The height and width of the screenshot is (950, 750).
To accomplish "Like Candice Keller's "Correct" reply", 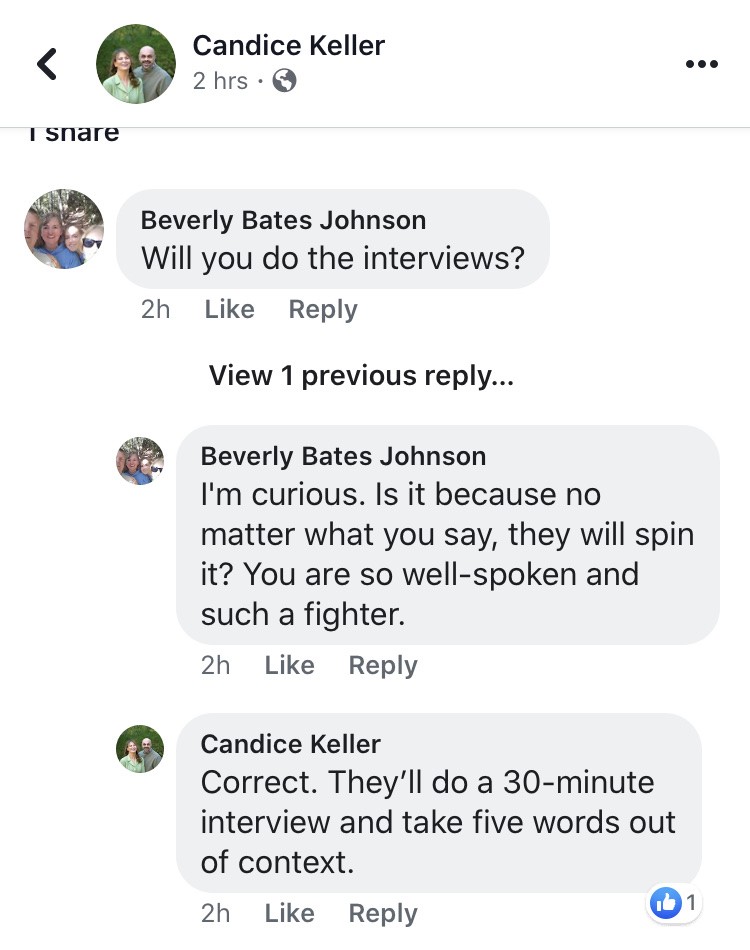I will [289, 913].
